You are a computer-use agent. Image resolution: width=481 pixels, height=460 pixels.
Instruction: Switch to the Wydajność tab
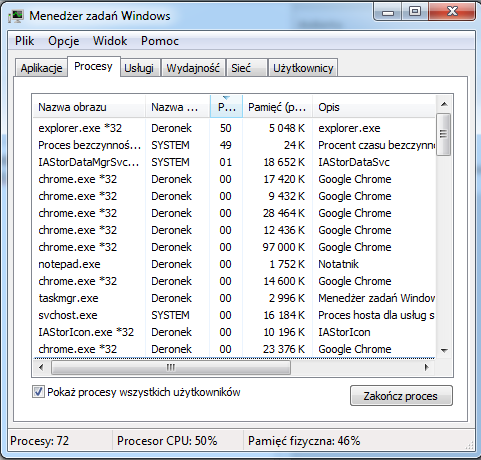193,68
